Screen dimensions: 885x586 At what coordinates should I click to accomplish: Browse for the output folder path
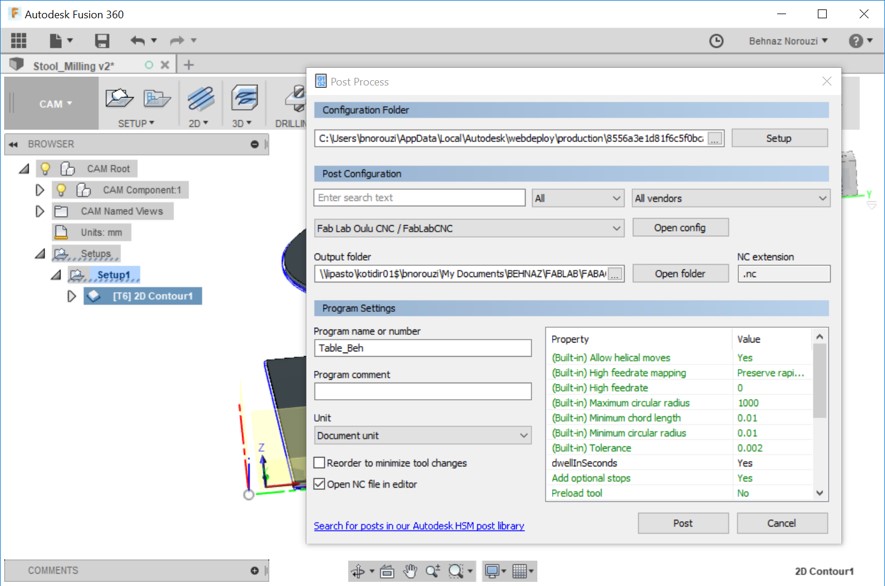click(x=615, y=274)
